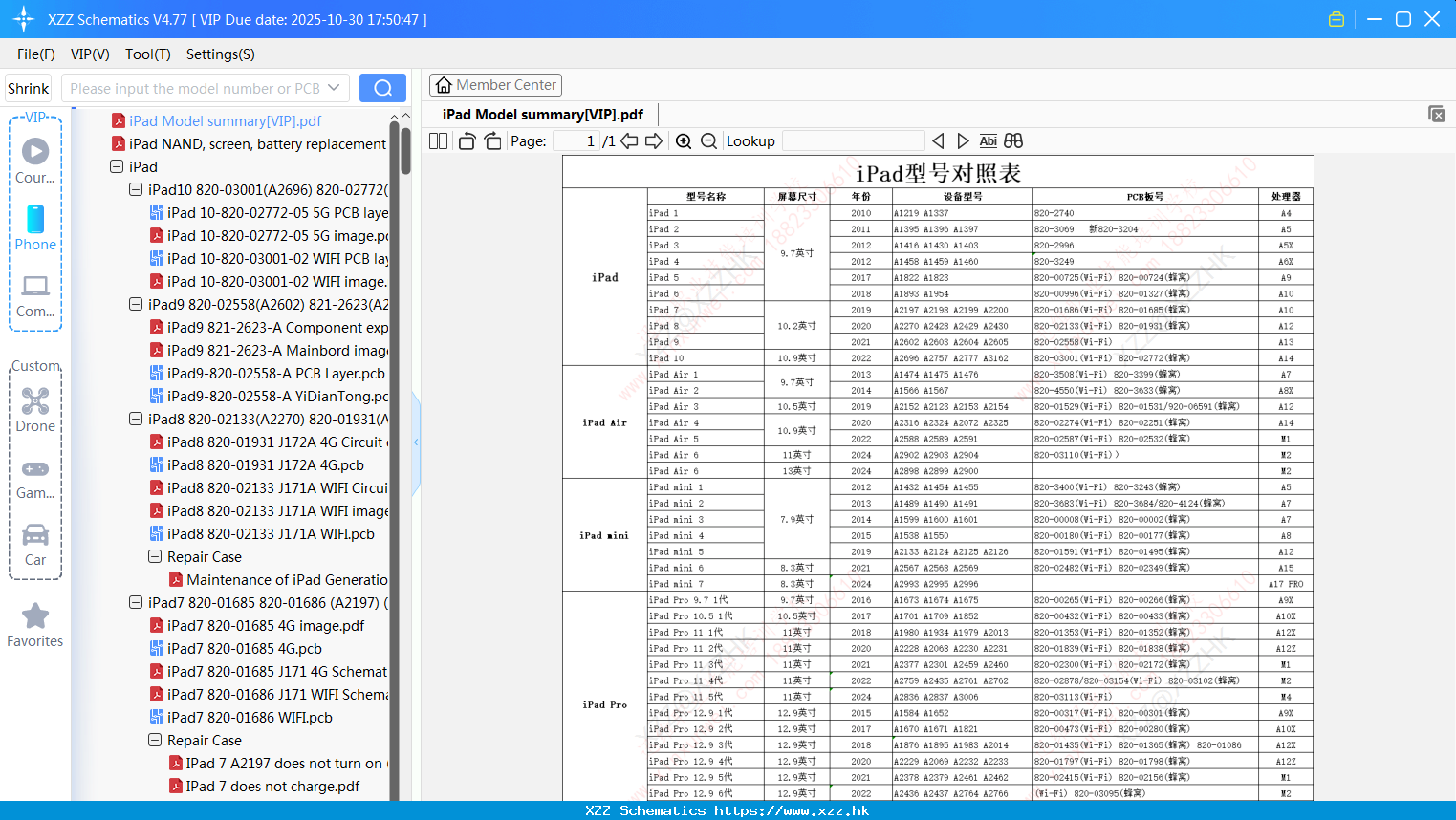The height and width of the screenshot is (820, 1456).
Task: Open iPad NAND, screen, battery replacement file
Action: (x=258, y=143)
